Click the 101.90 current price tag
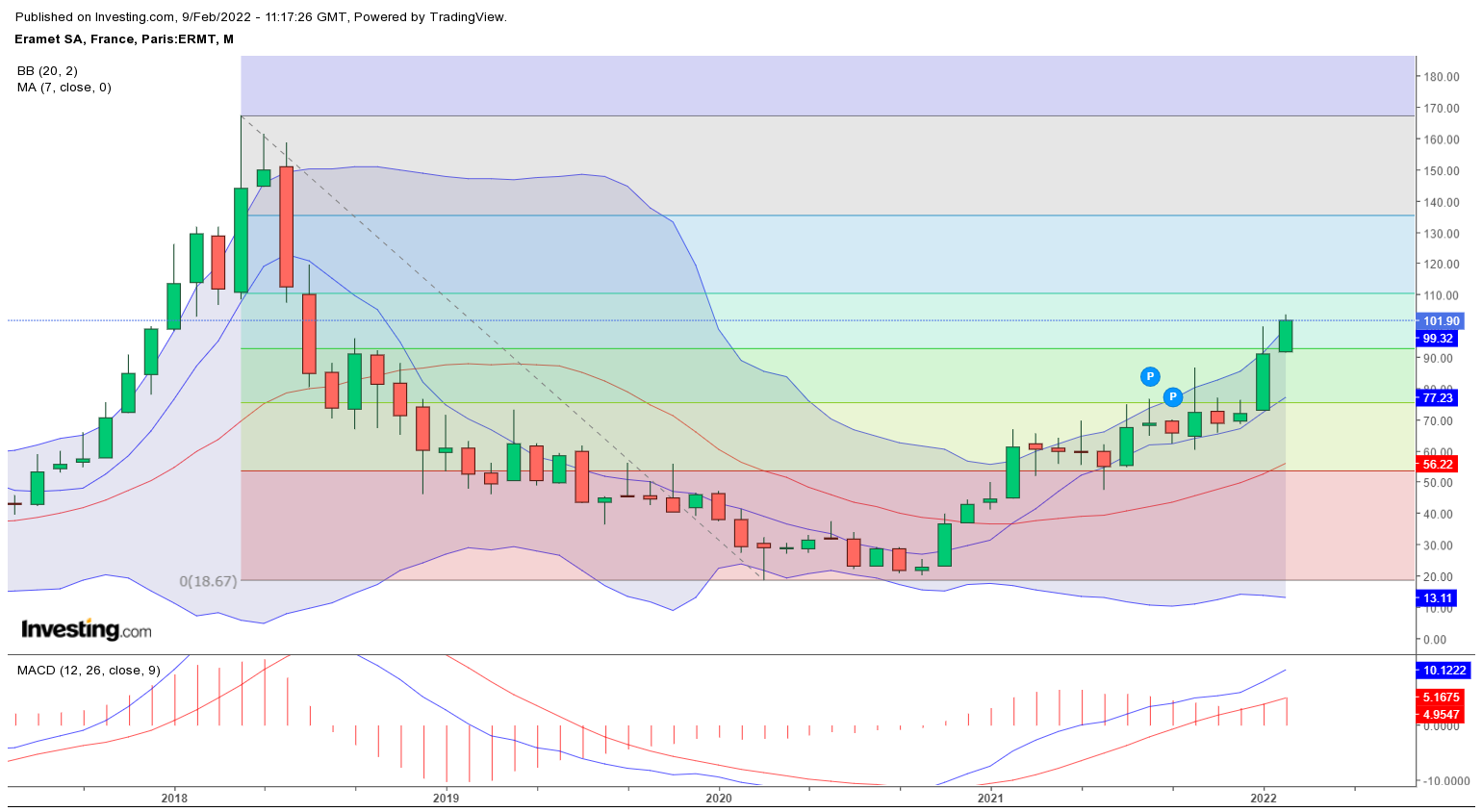The height and width of the screenshot is (812, 1482). (x=1441, y=321)
